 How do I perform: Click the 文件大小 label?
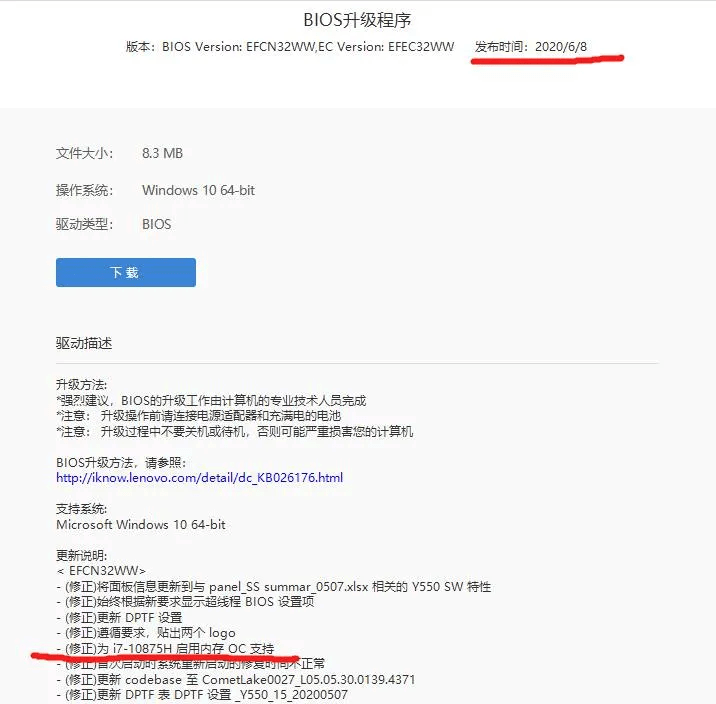84,153
